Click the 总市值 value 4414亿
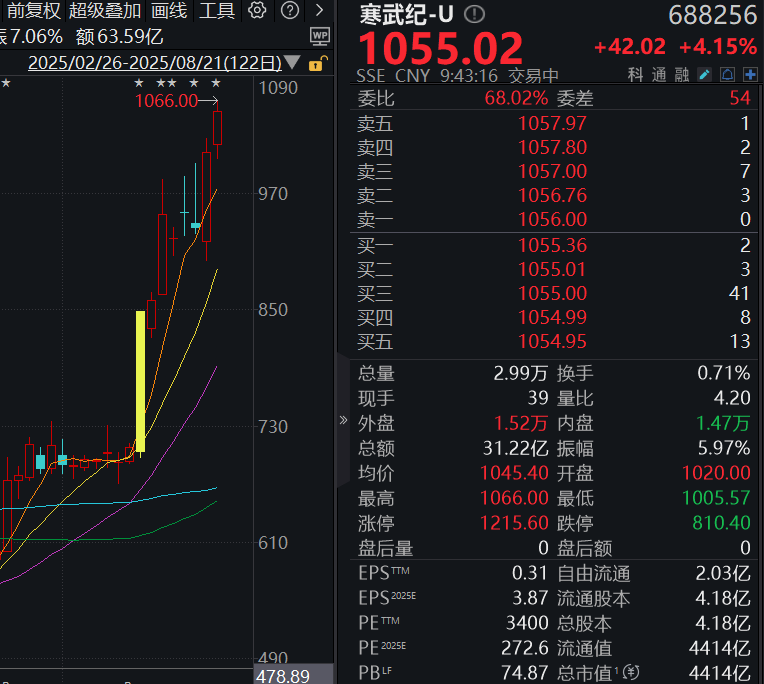 click(720, 673)
